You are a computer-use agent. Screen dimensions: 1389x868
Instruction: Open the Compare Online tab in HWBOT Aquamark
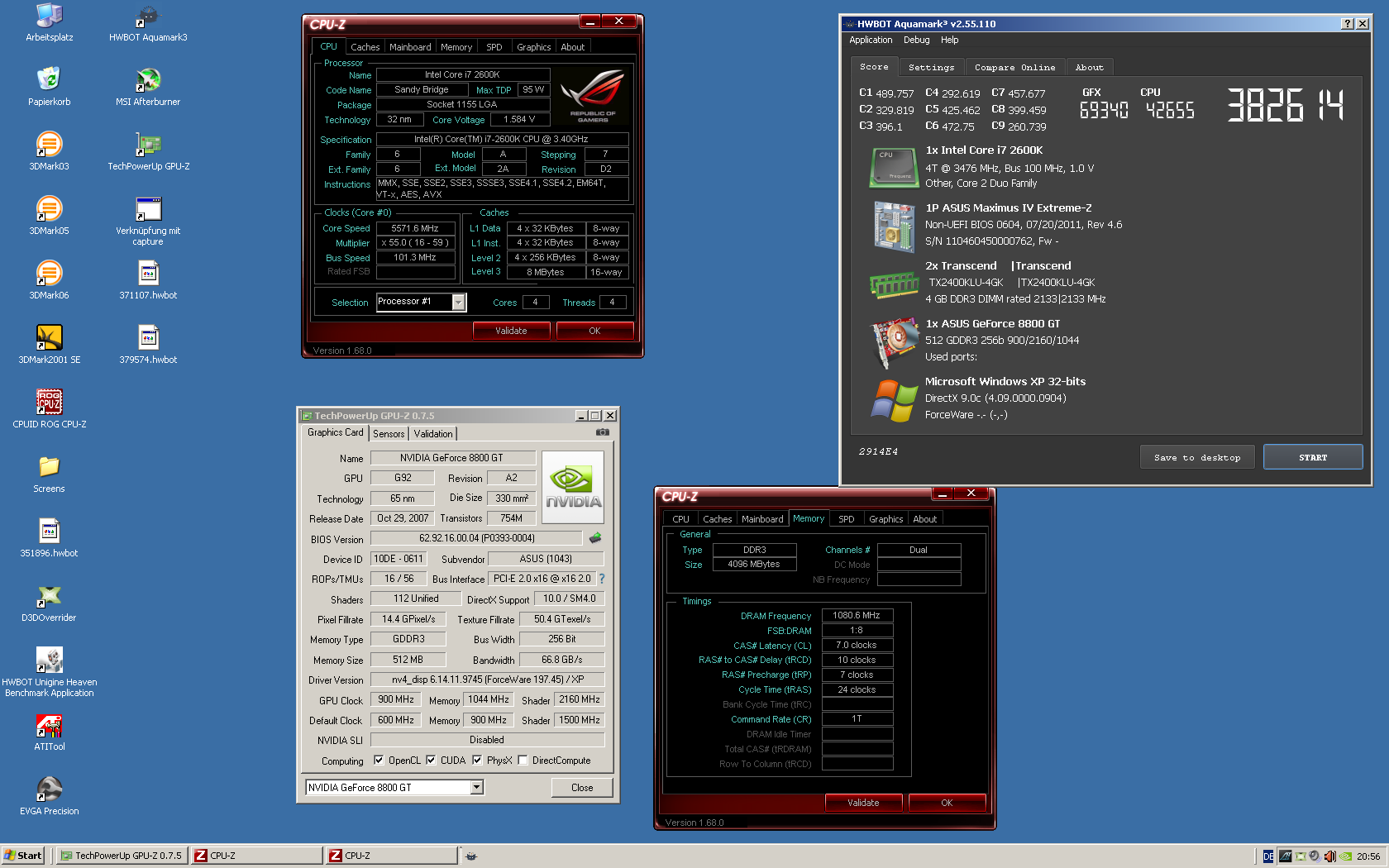point(1014,68)
